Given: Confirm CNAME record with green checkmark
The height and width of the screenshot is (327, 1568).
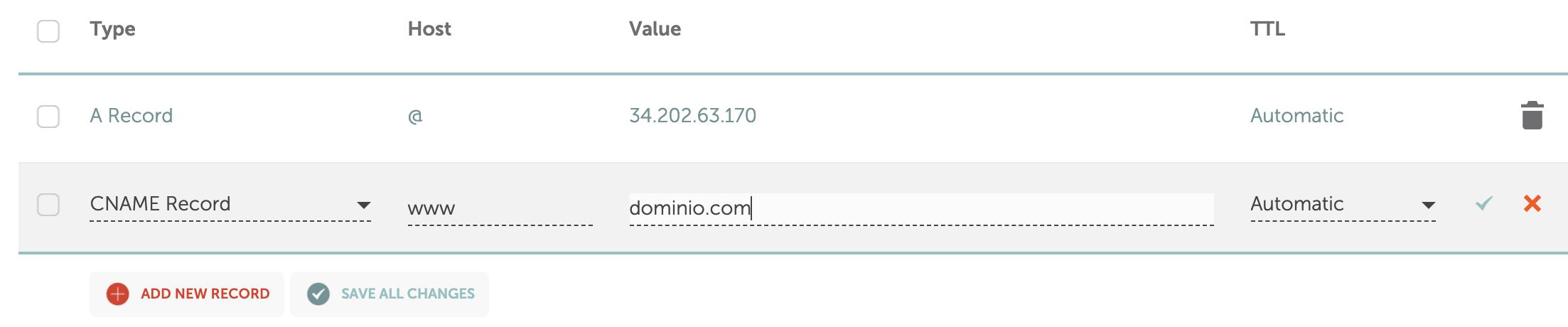Looking at the screenshot, I should [x=1484, y=203].
